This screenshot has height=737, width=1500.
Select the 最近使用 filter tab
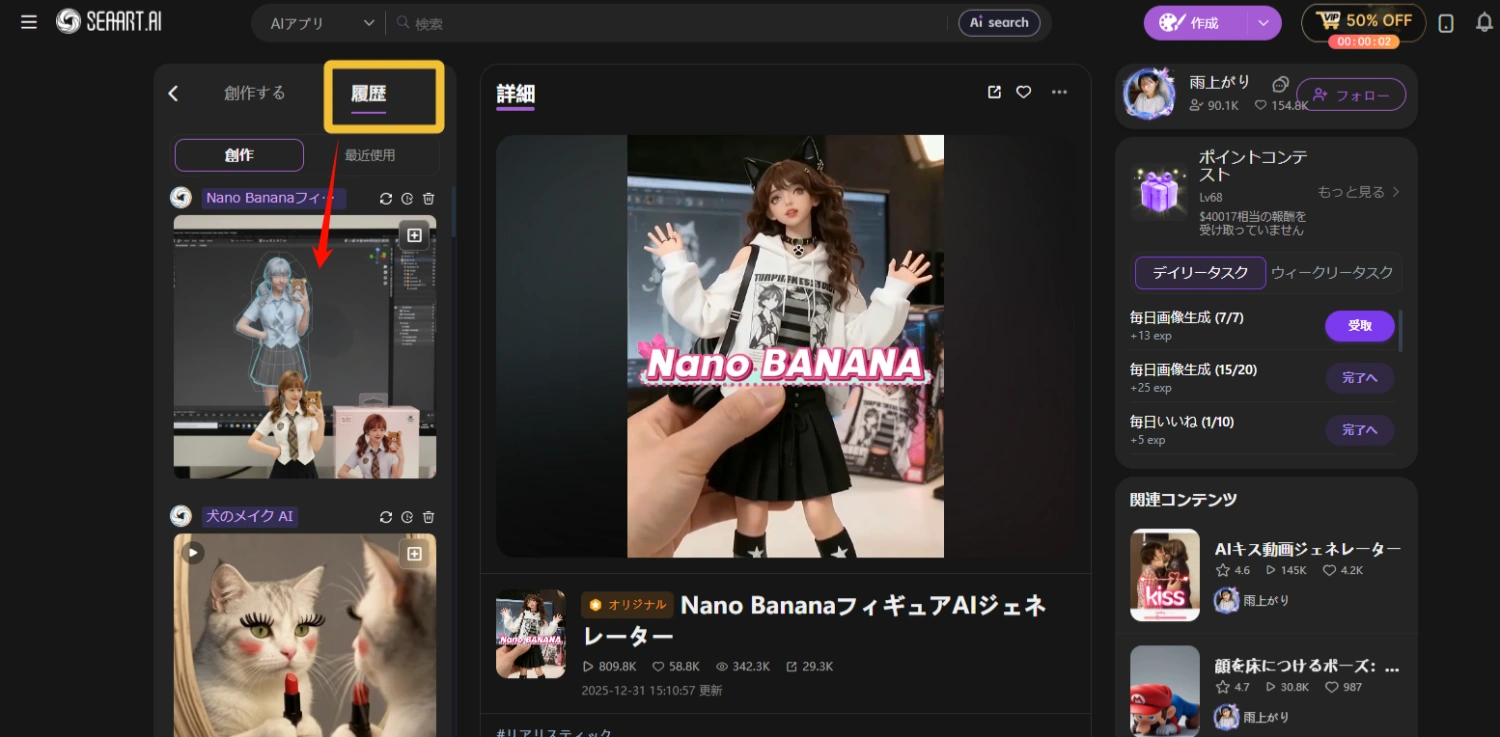[370, 155]
